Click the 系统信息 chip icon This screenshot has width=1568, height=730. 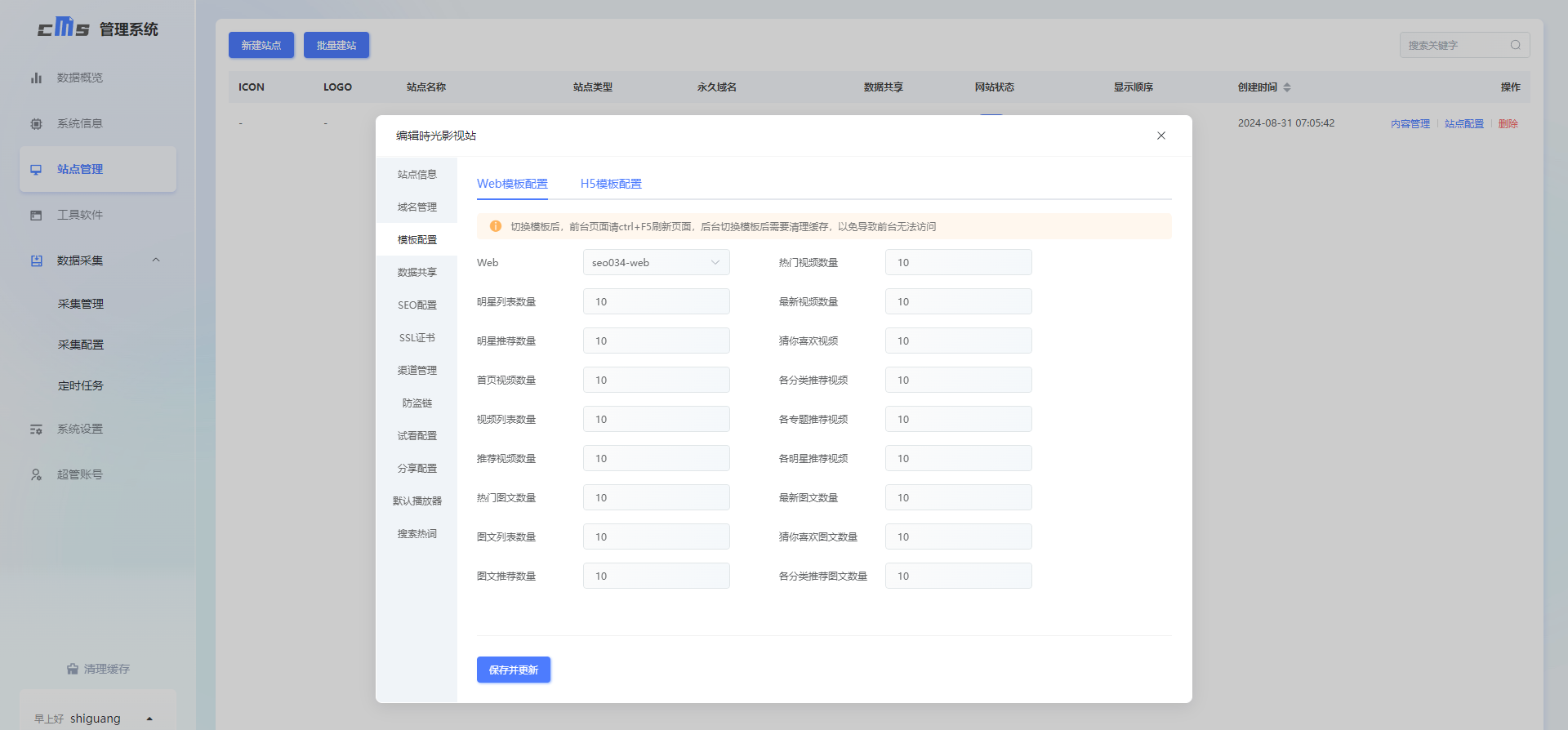point(36,124)
